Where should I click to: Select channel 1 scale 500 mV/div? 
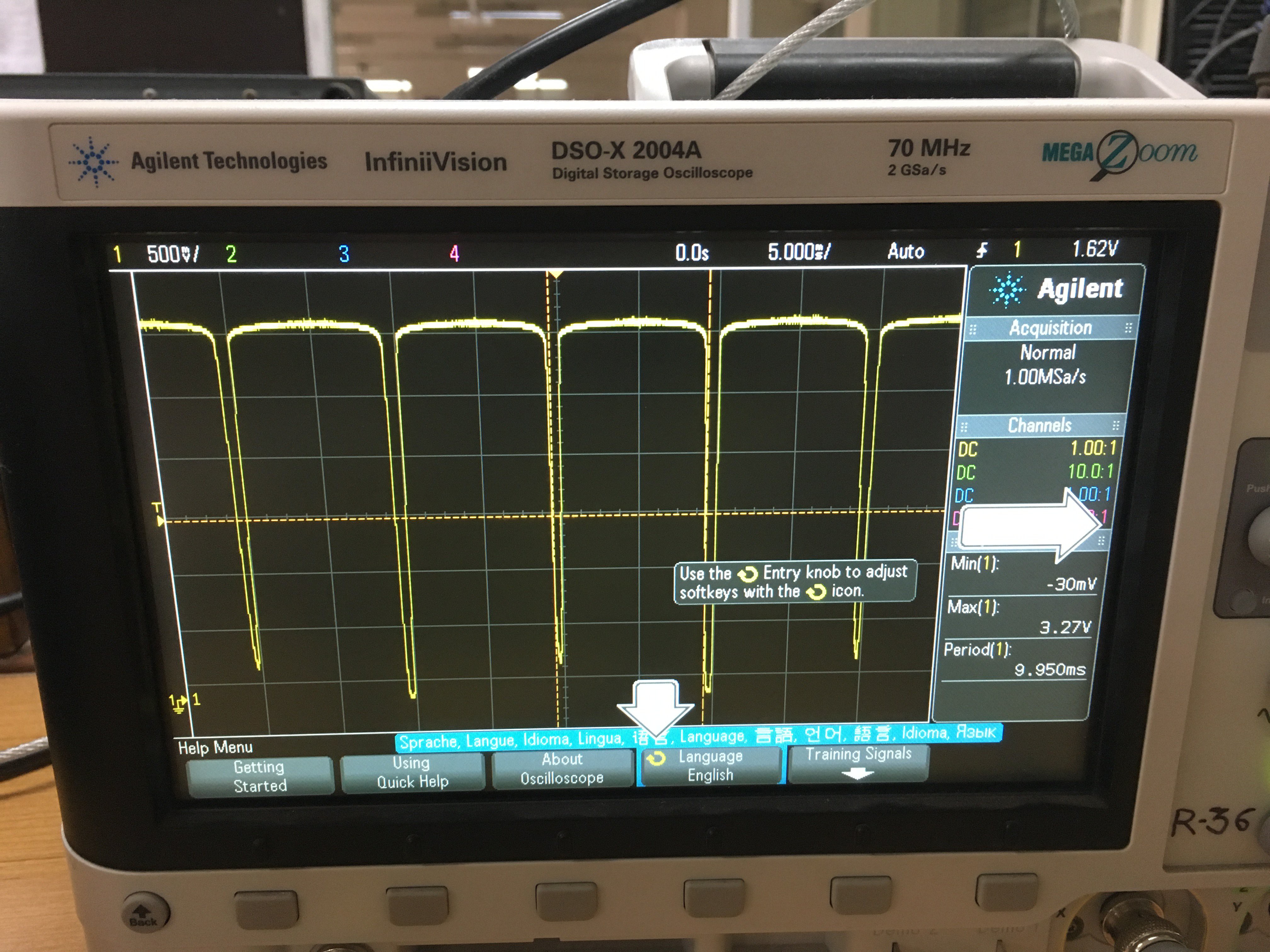(x=172, y=254)
